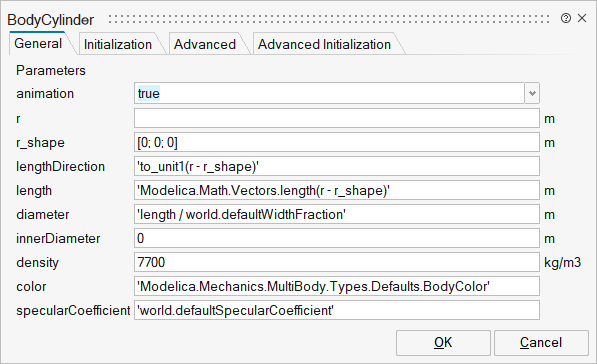Image resolution: width=597 pixels, height=364 pixels.
Task: Focus the empty r parameter field
Action: [337, 118]
